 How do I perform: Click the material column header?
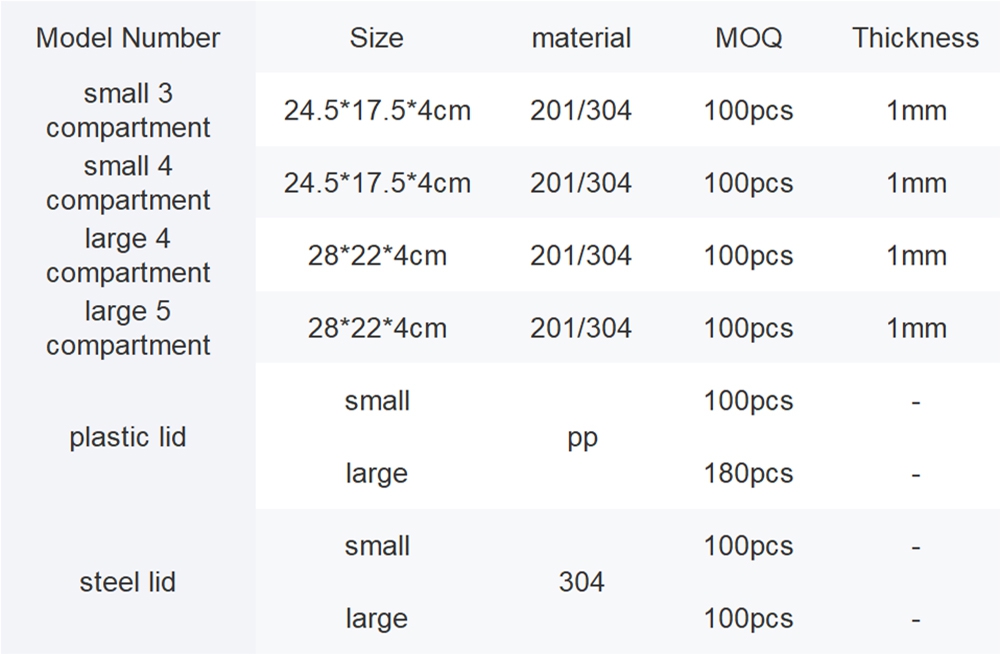coord(581,38)
